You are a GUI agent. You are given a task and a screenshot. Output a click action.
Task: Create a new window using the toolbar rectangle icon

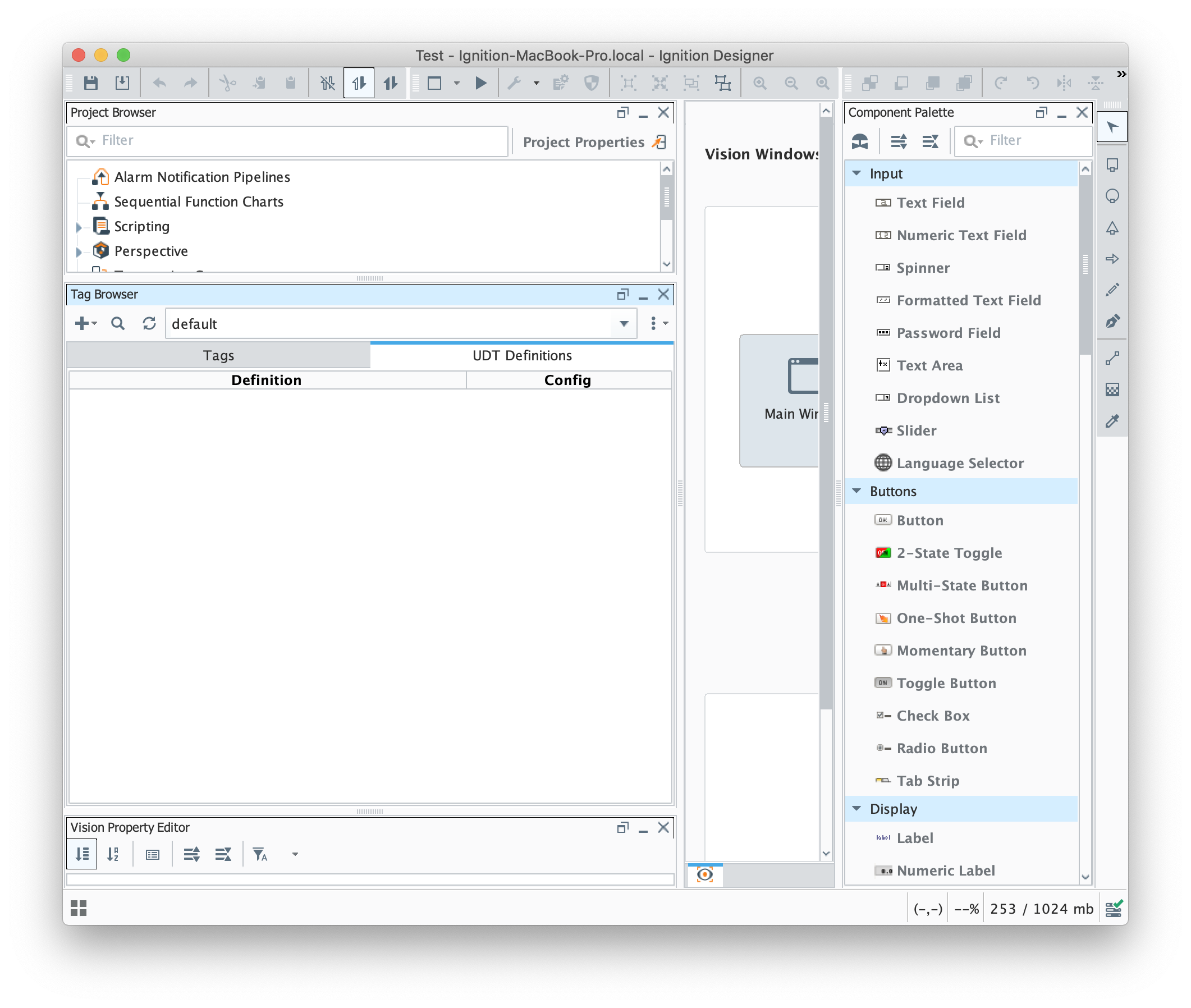point(434,83)
